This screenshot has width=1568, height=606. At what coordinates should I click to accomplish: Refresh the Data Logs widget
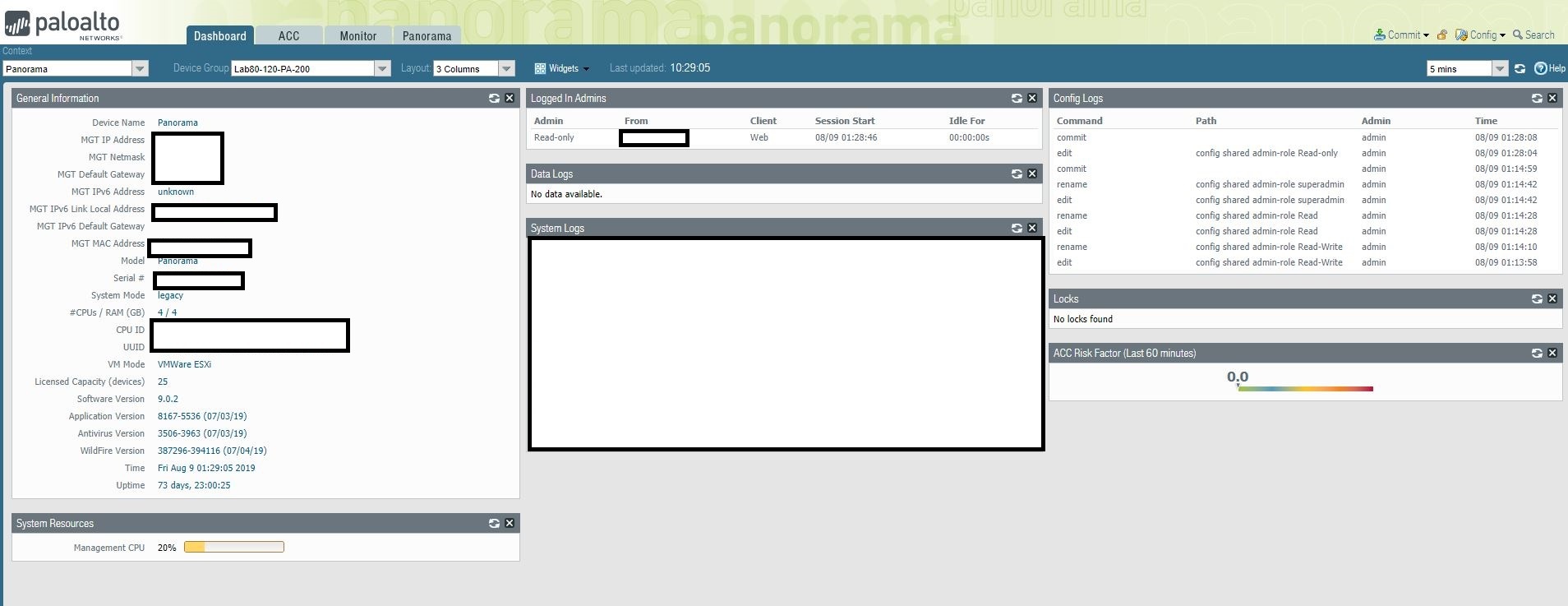pyautogui.click(x=1017, y=173)
